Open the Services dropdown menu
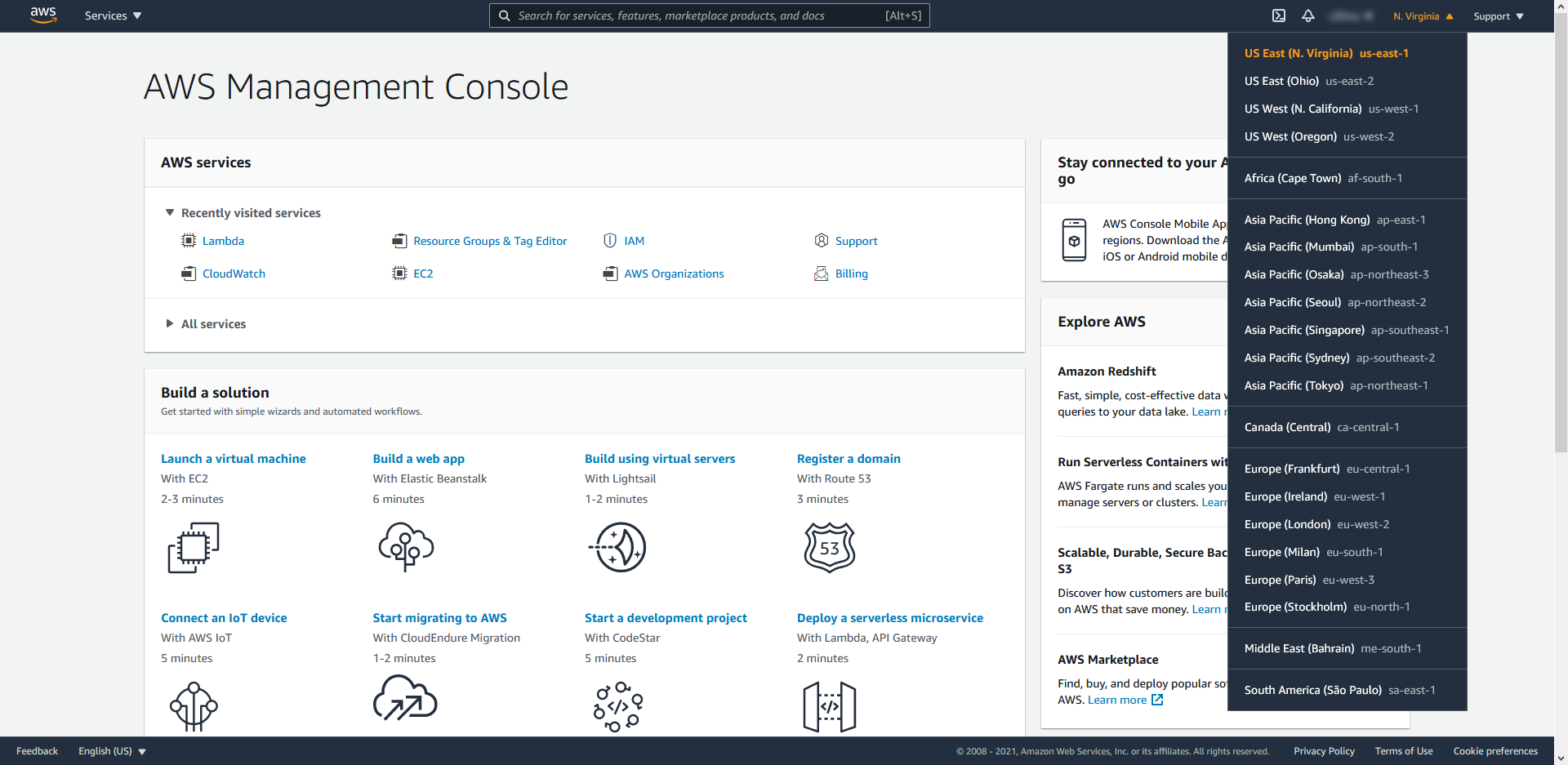1568x765 pixels. point(113,16)
